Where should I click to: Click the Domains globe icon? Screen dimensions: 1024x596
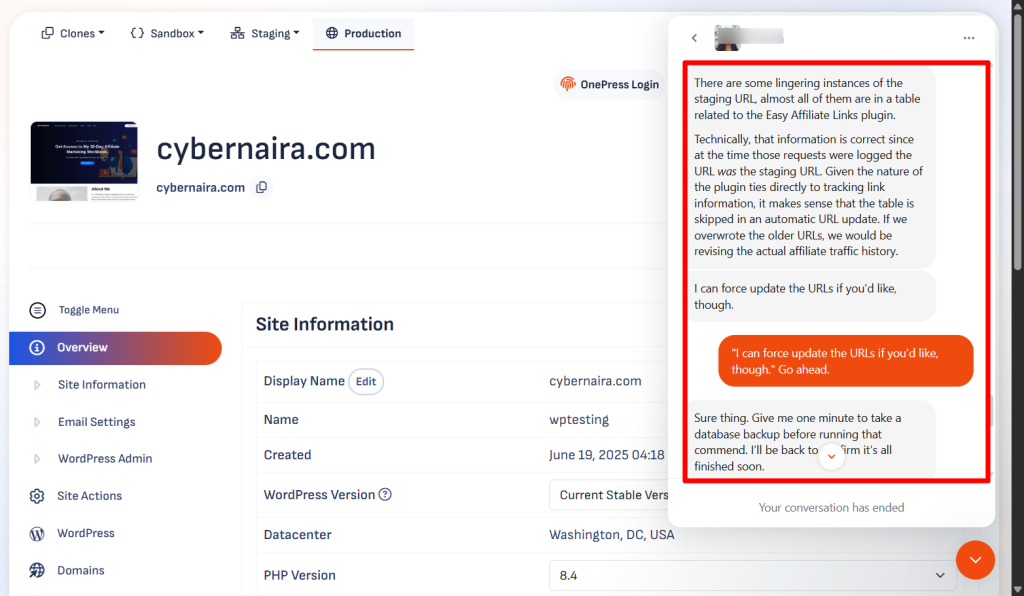click(37, 570)
